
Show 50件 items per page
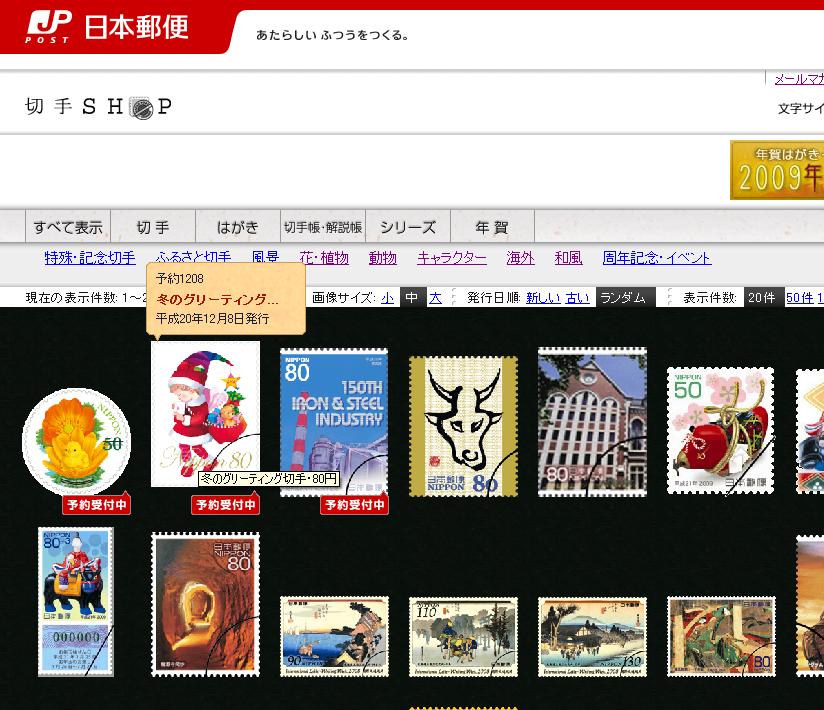[799, 298]
